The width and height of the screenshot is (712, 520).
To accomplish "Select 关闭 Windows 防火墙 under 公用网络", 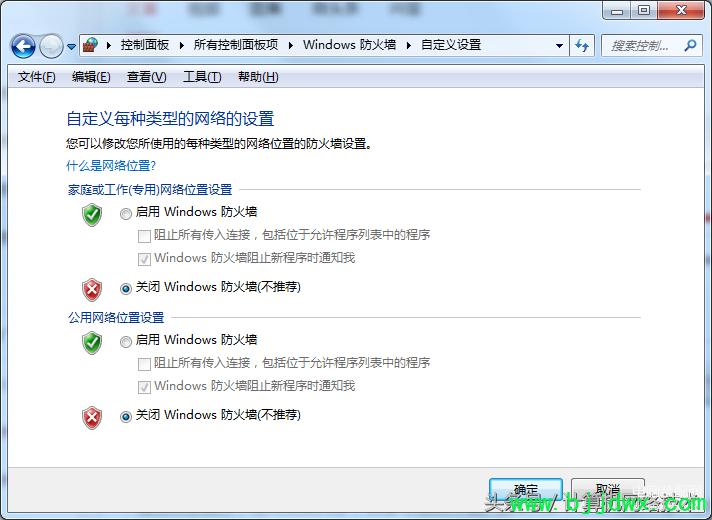I will coord(126,416).
